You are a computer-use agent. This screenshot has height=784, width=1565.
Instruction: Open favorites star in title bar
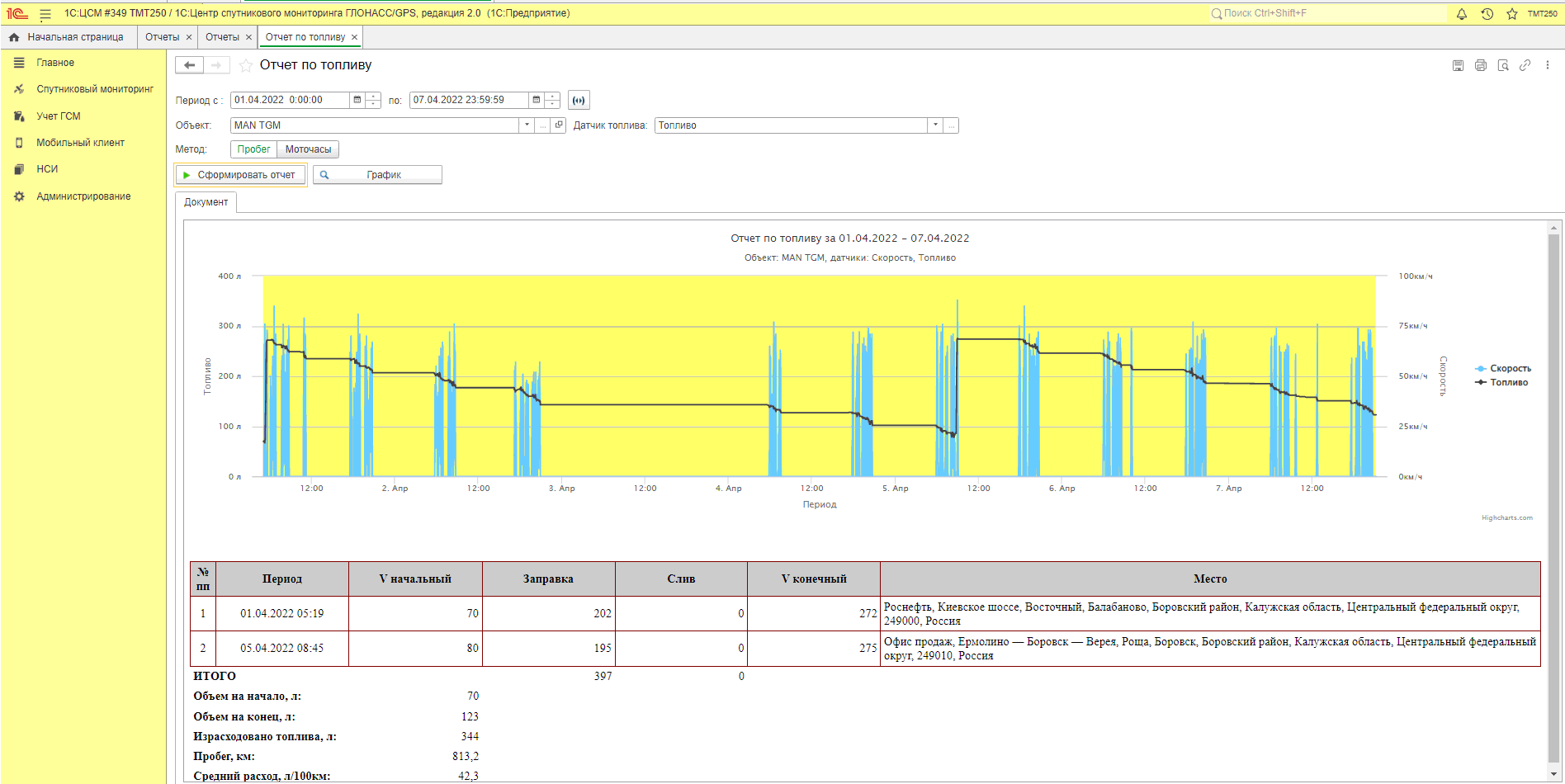(x=1511, y=14)
